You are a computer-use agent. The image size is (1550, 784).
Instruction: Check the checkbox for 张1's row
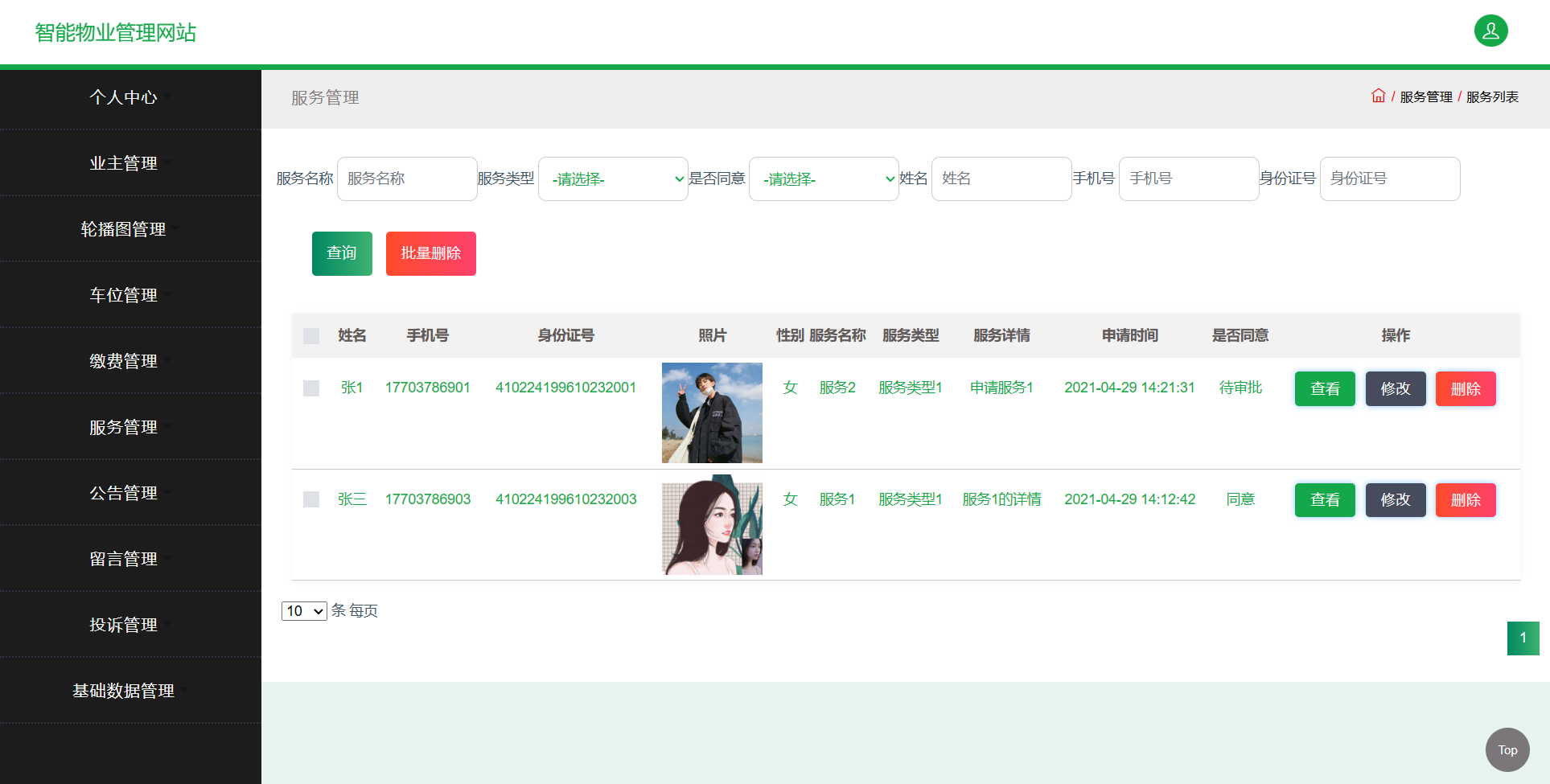pyautogui.click(x=311, y=388)
